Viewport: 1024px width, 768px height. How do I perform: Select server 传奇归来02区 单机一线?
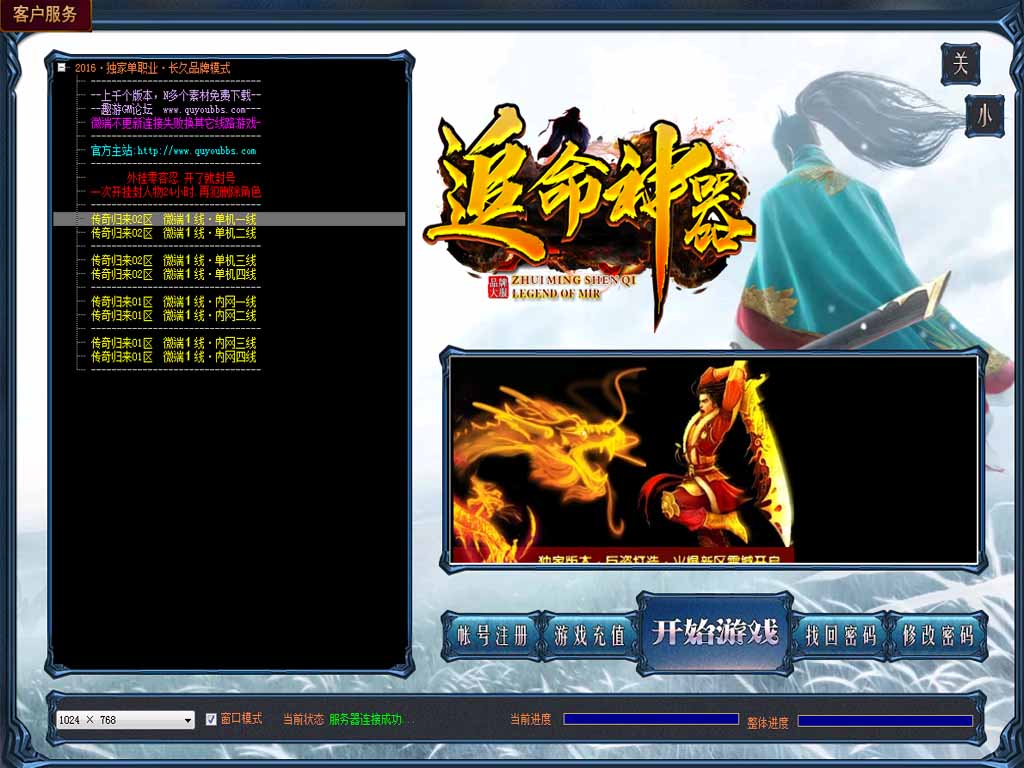point(173,219)
